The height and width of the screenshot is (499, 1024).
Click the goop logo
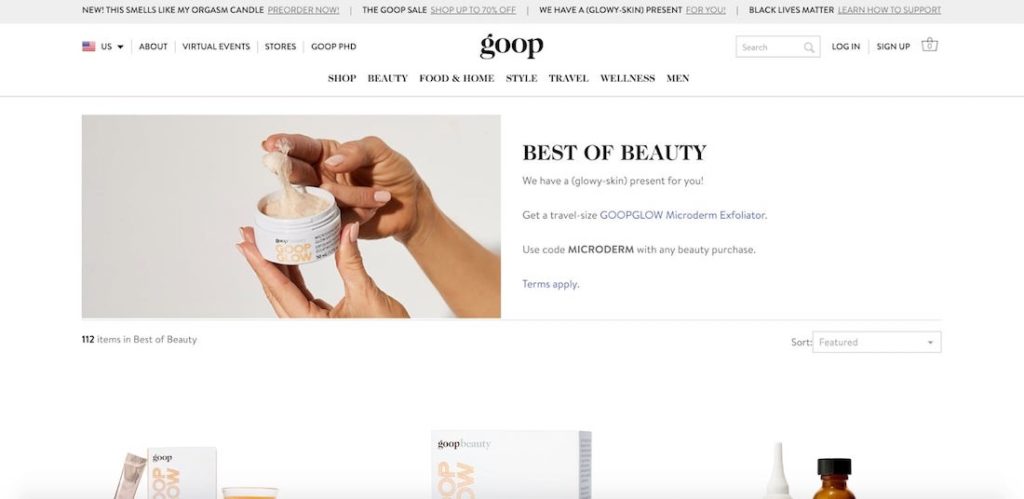(x=511, y=46)
